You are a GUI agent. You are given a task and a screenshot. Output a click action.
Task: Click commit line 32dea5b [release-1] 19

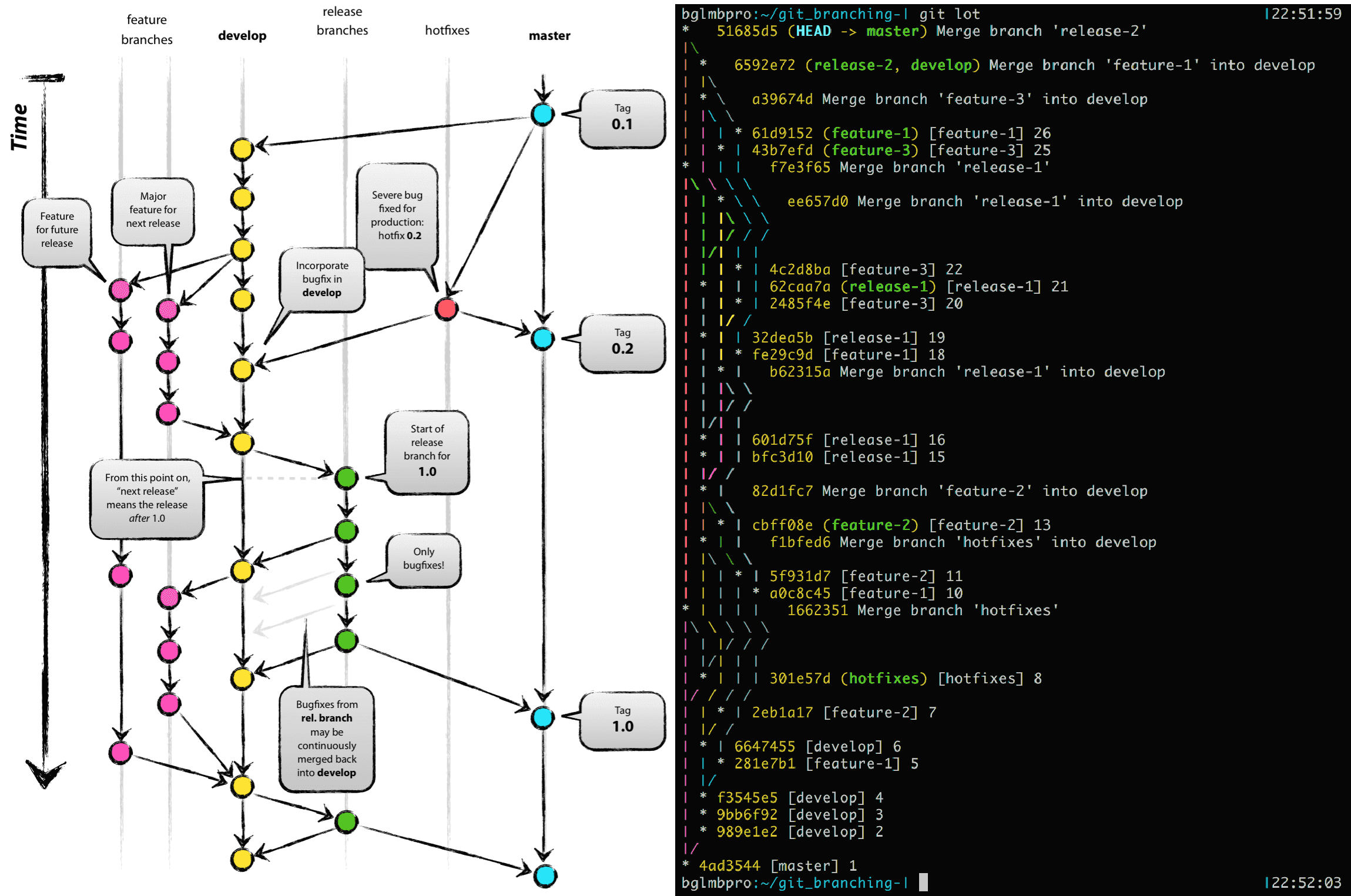(x=849, y=337)
